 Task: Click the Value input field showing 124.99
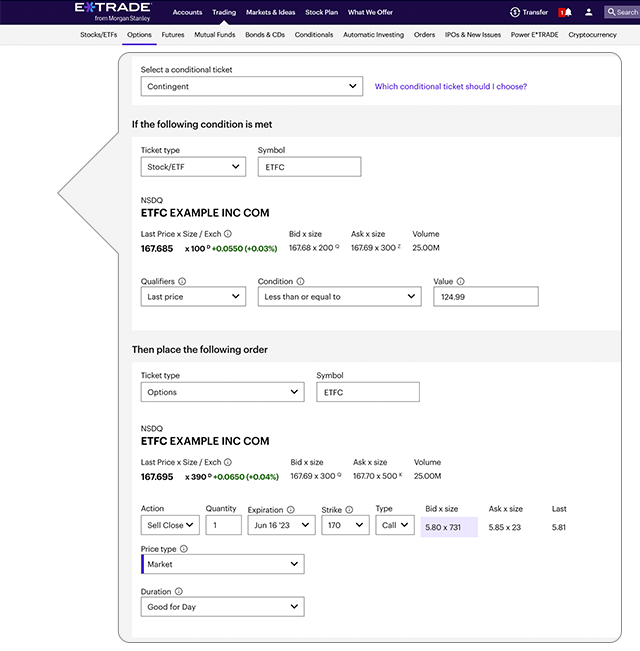[485, 297]
